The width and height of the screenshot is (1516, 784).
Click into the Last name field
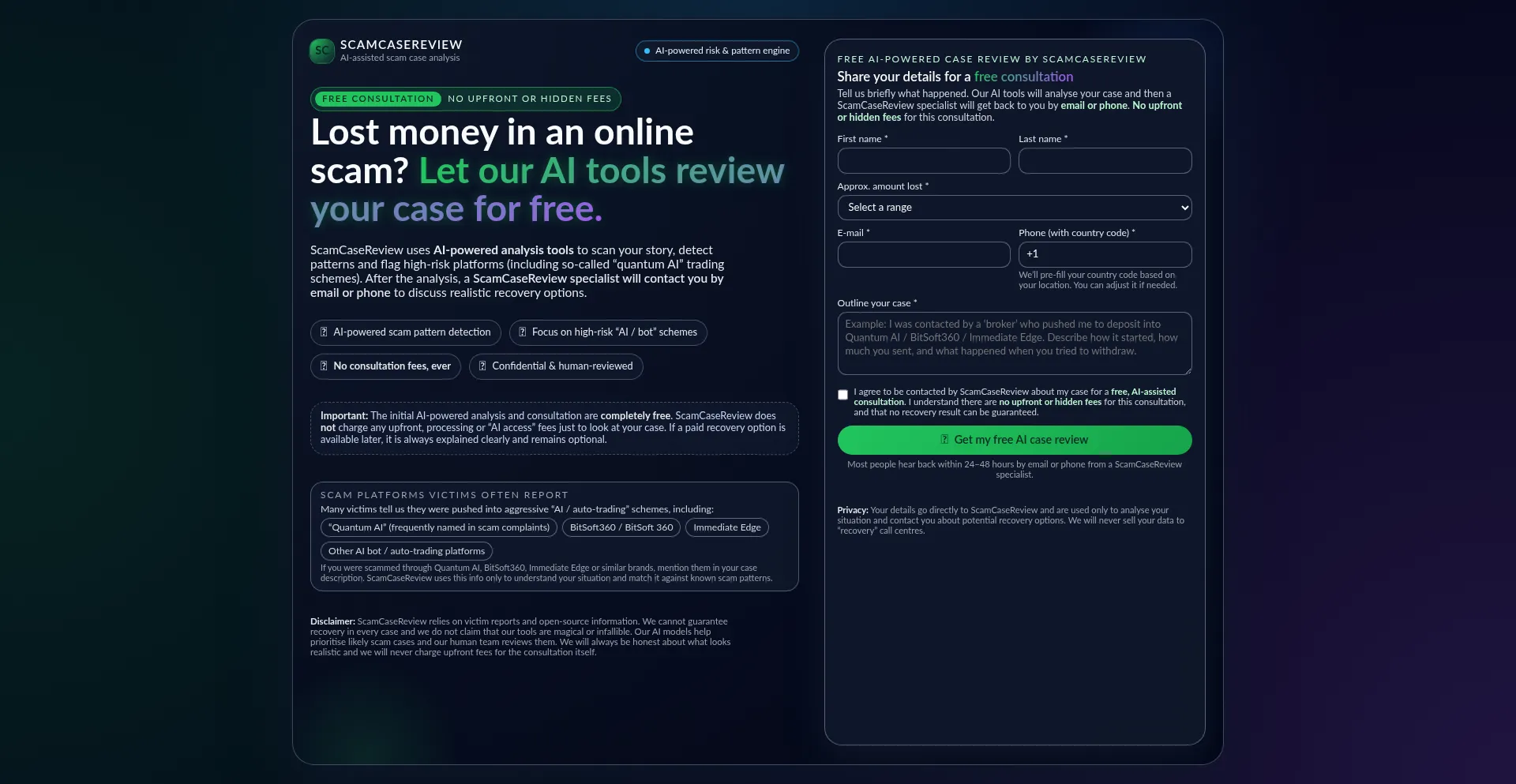pos(1105,161)
